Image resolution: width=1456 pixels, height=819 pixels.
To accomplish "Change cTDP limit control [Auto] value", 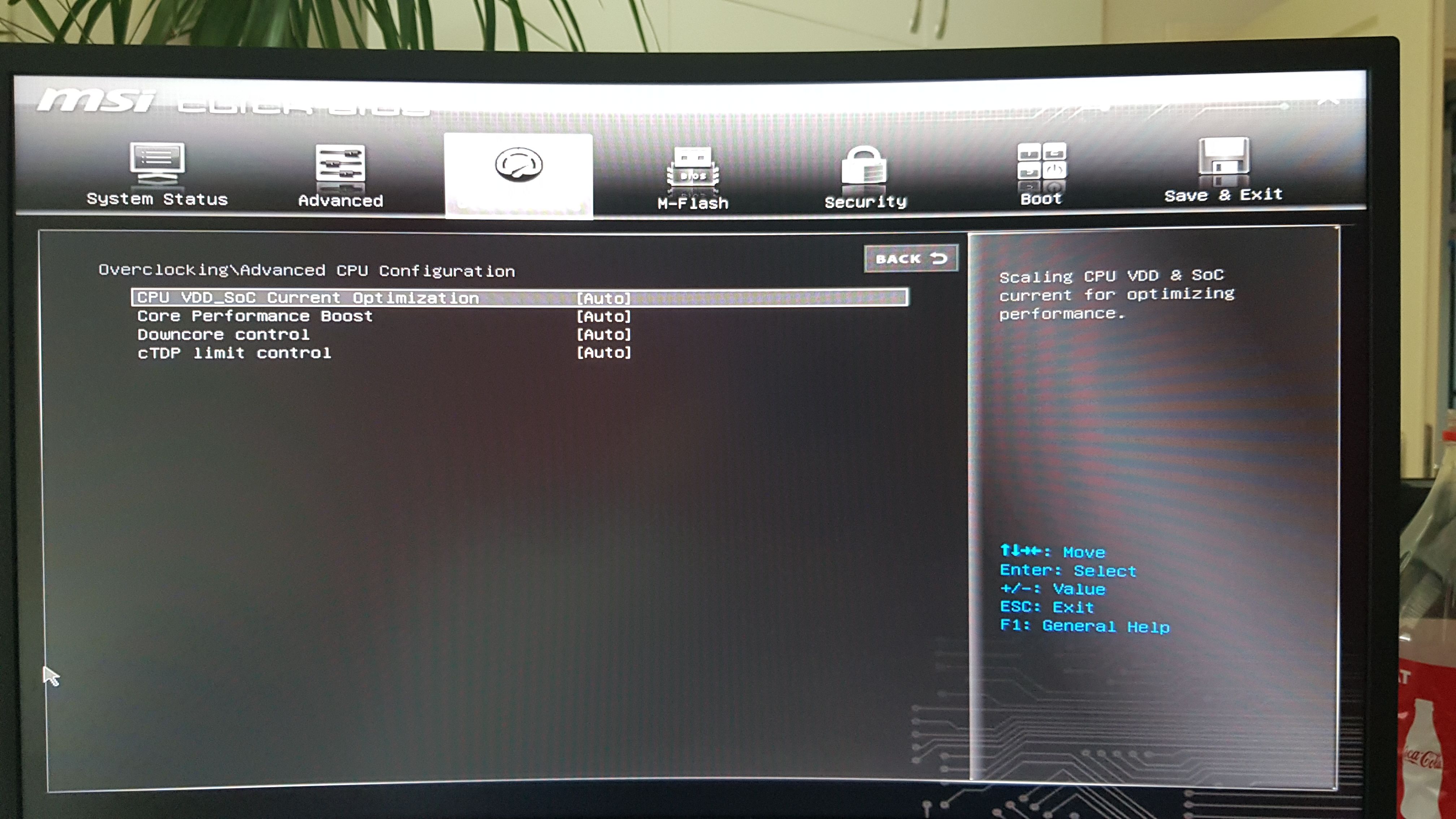I will pyautogui.click(x=603, y=353).
